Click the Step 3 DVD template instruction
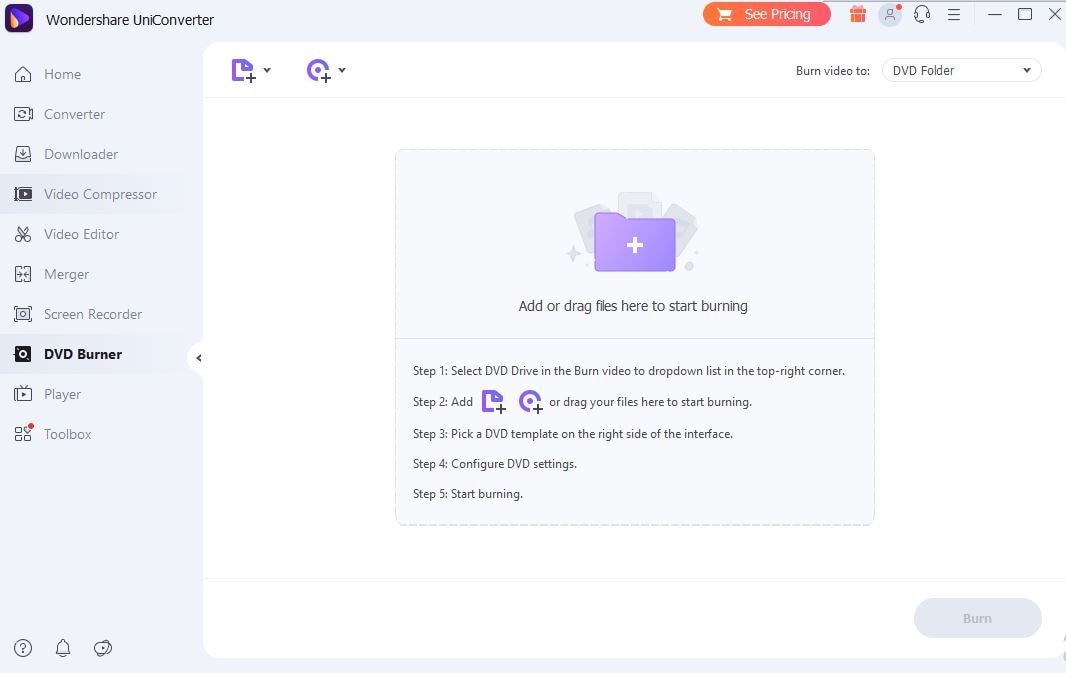Viewport: 1066px width, 673px height. coord(573,434)
